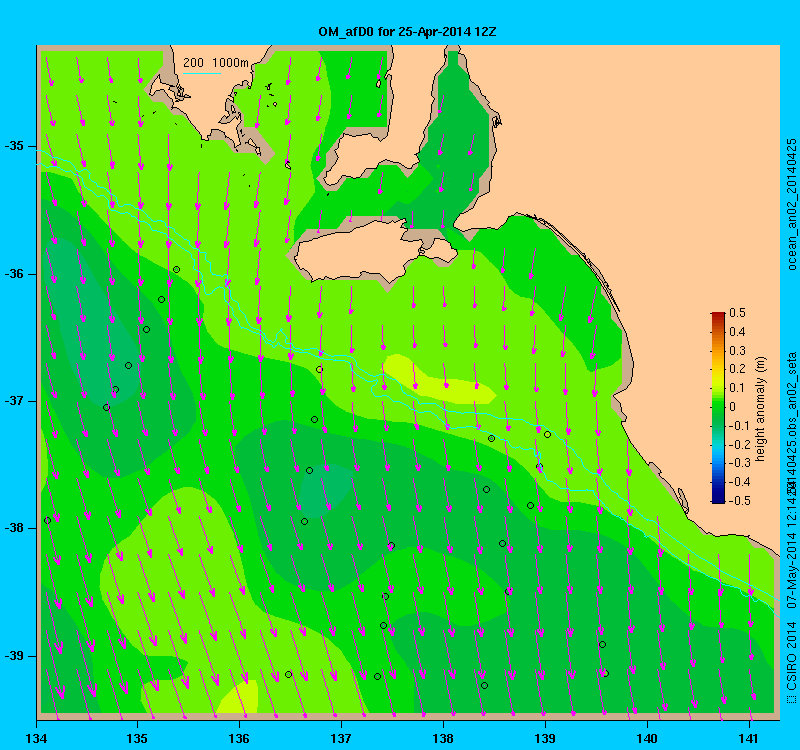The image size is (800, 750).
Task: Pick the -0.5 colorbar tick label
Action: point(739,501)
